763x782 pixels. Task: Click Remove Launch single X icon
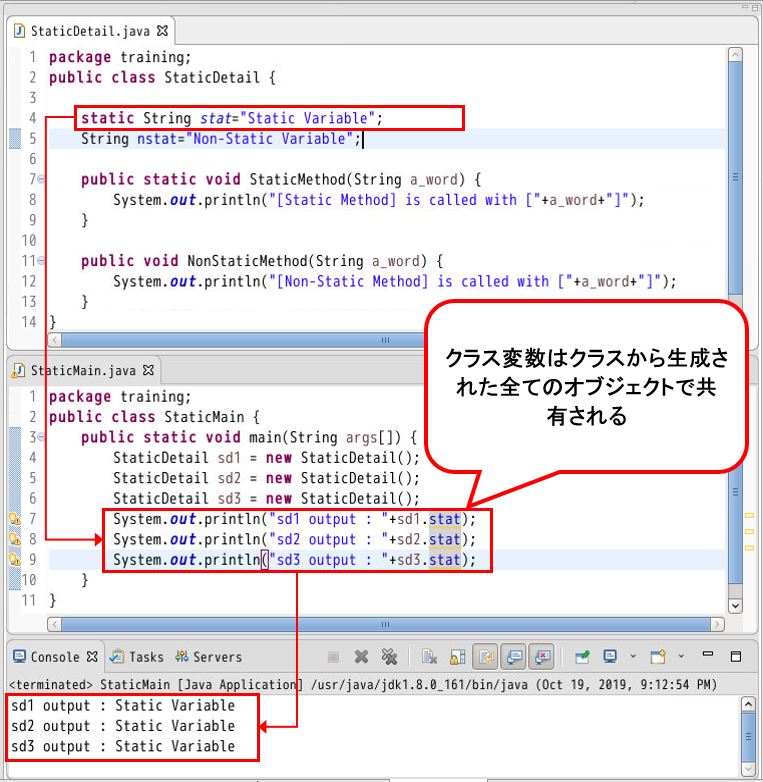[361, 657]
